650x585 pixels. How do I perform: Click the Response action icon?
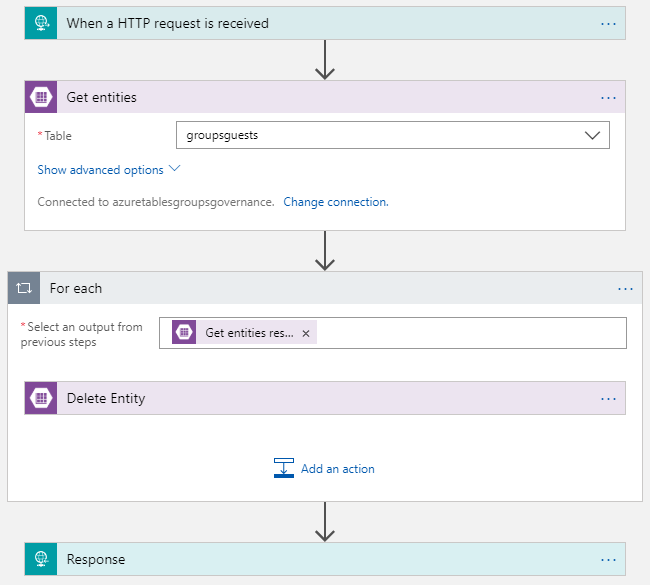[41, 559]
